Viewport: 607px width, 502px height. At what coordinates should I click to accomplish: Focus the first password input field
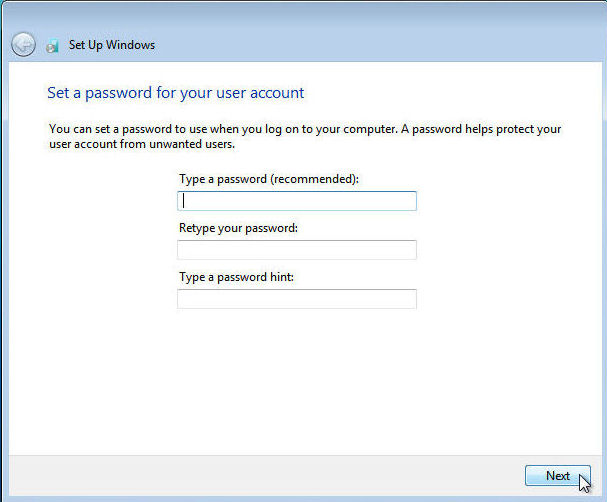point(297,201)
